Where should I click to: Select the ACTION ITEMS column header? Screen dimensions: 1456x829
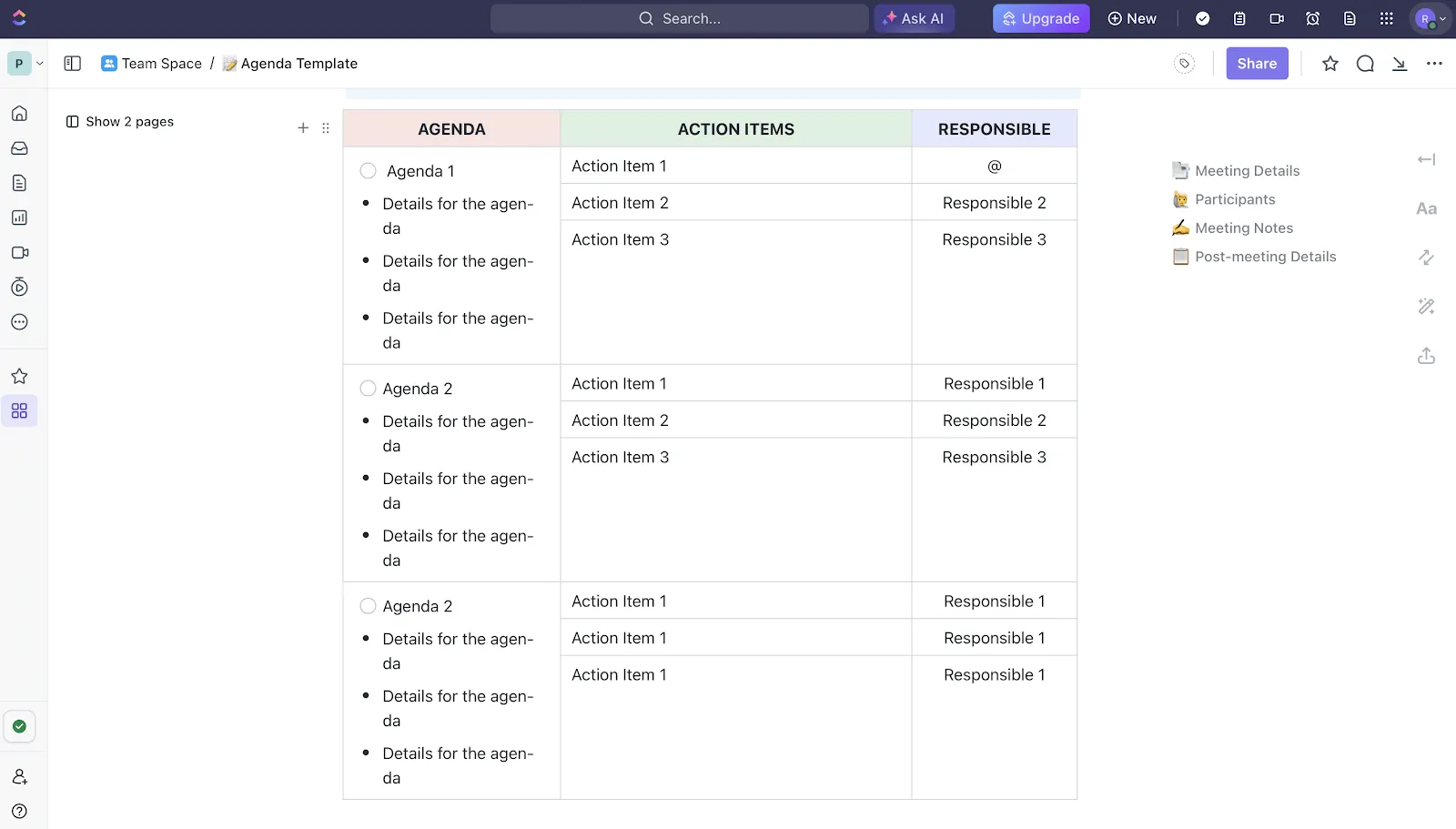click(735, 129)
